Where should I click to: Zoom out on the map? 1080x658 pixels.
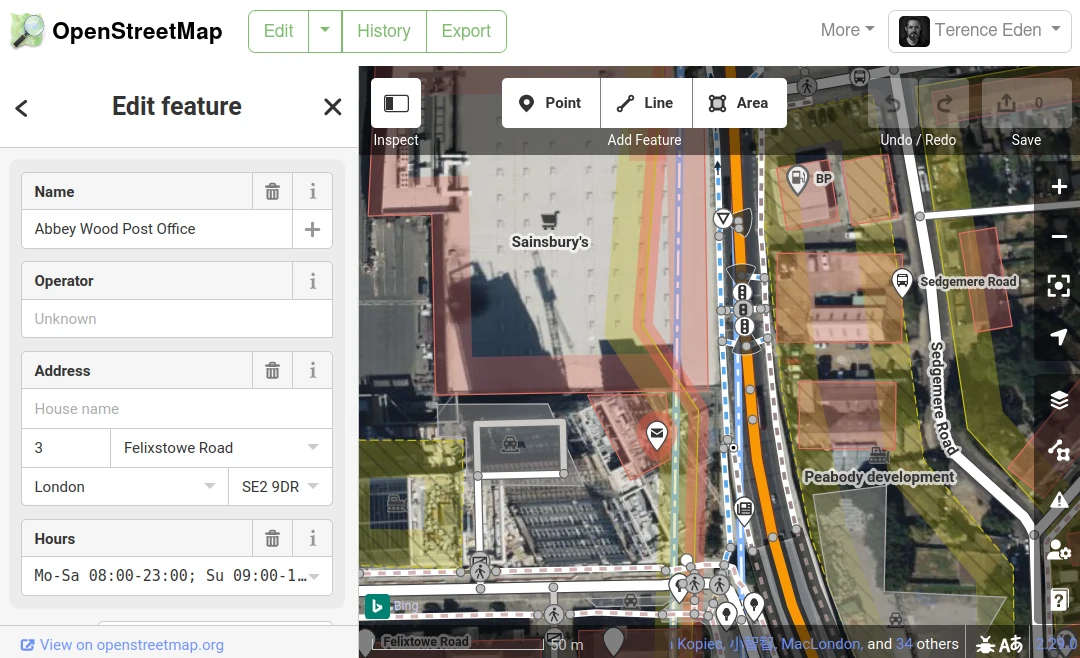(1059, 236)
